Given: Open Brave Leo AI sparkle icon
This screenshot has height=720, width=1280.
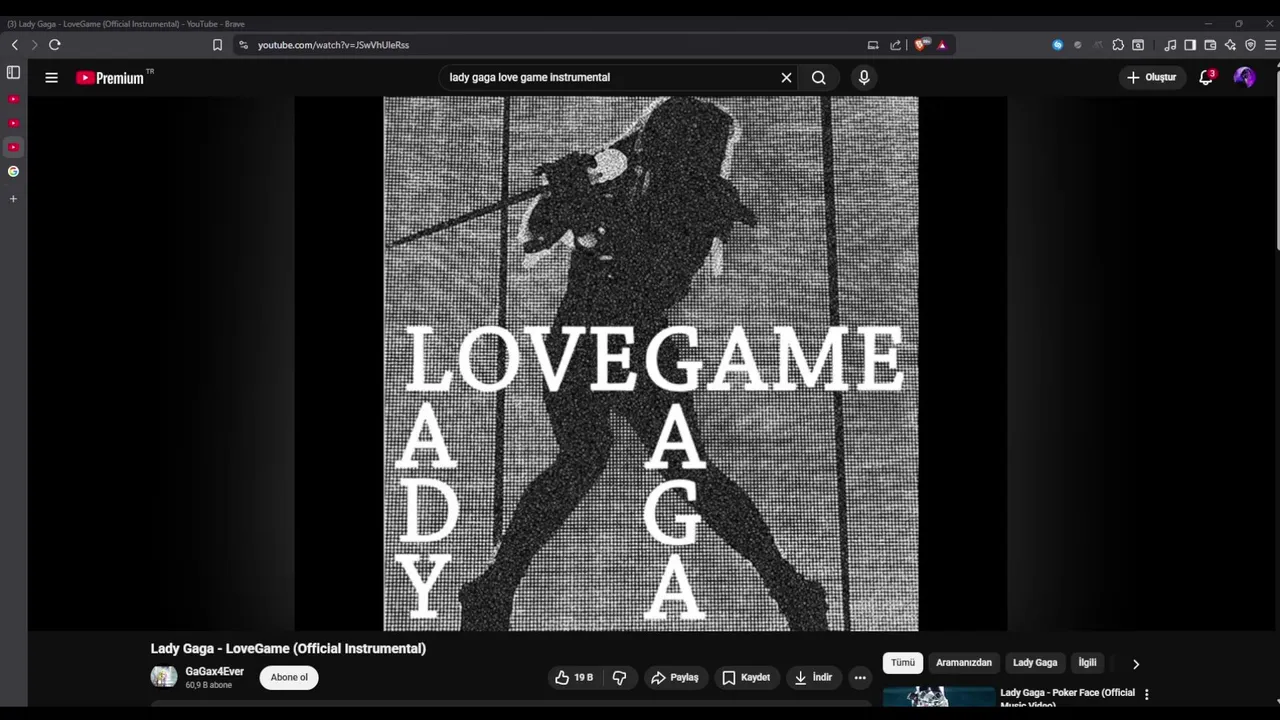Looking at the screenshot, I should pos(1230,45).
